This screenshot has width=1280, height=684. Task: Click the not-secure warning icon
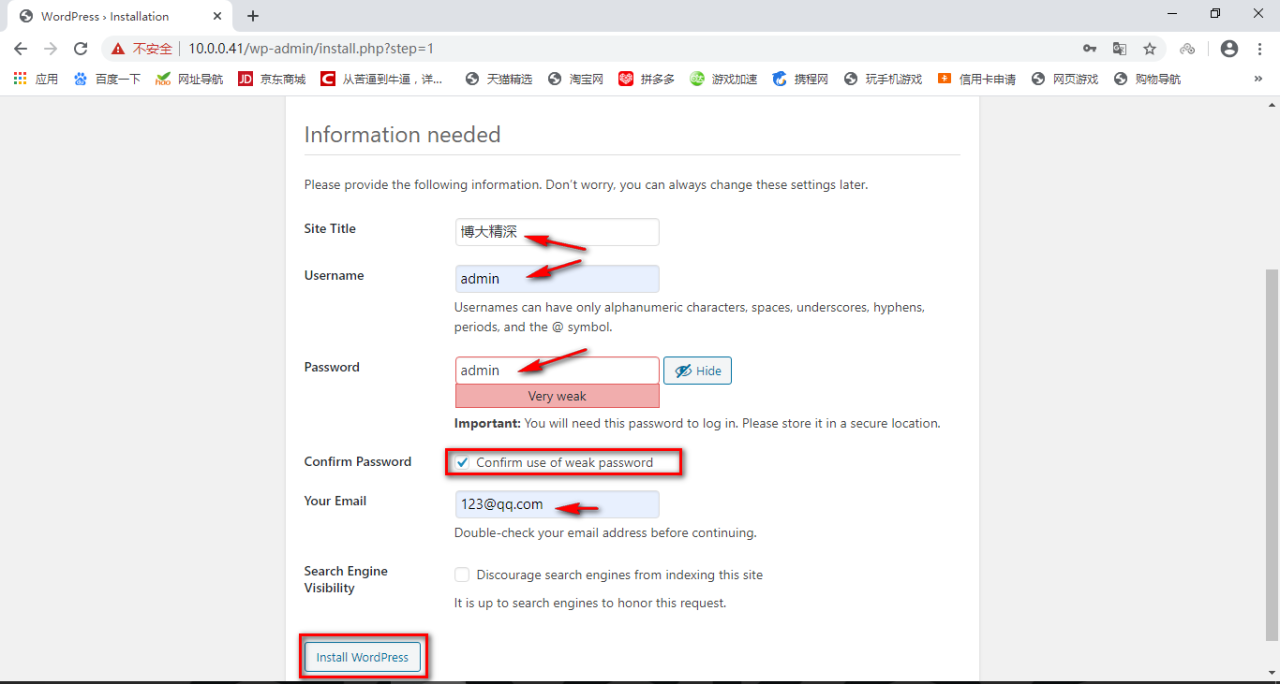pyautogui.click(x=118, y=48)
